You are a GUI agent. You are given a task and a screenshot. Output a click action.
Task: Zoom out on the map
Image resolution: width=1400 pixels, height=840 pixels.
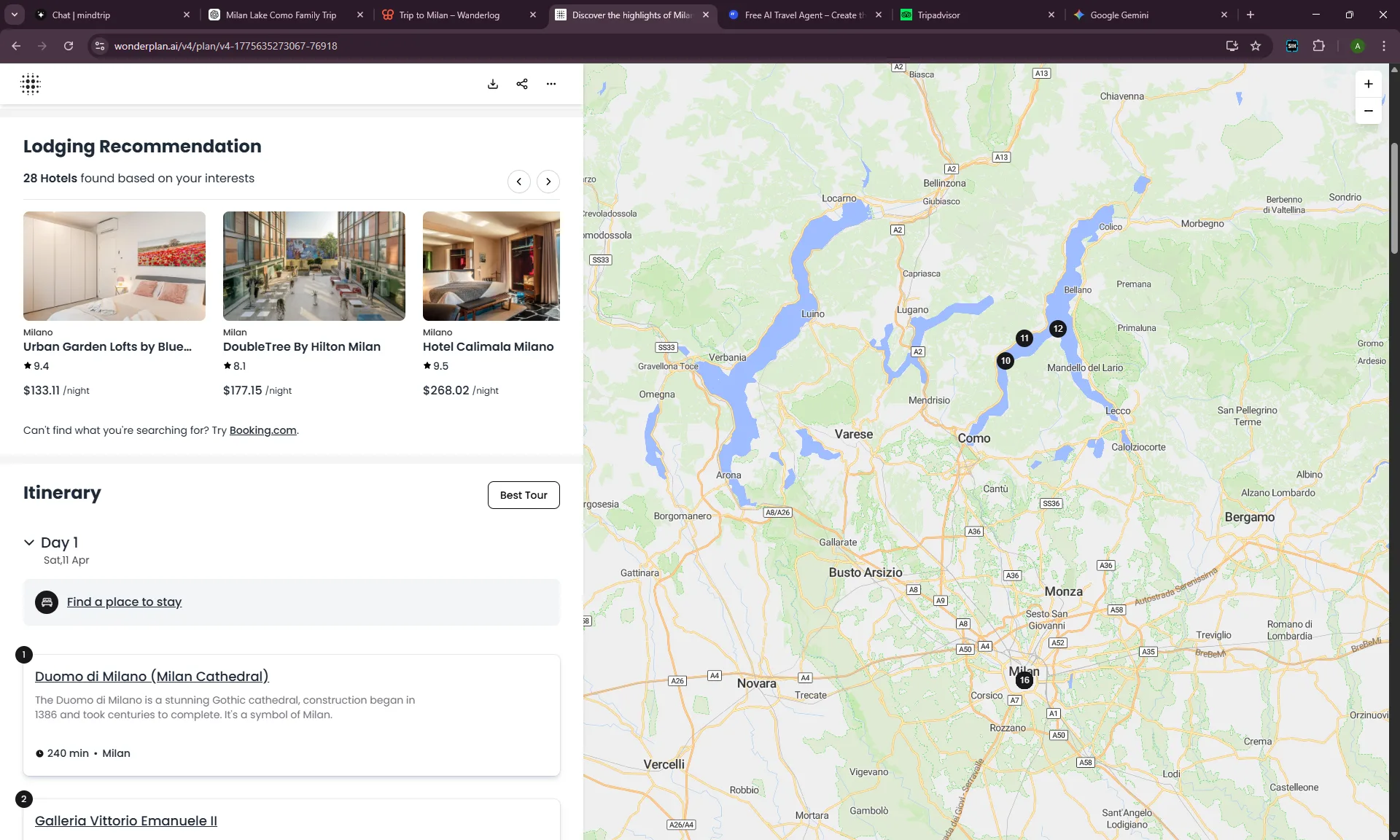point(1369,111)
